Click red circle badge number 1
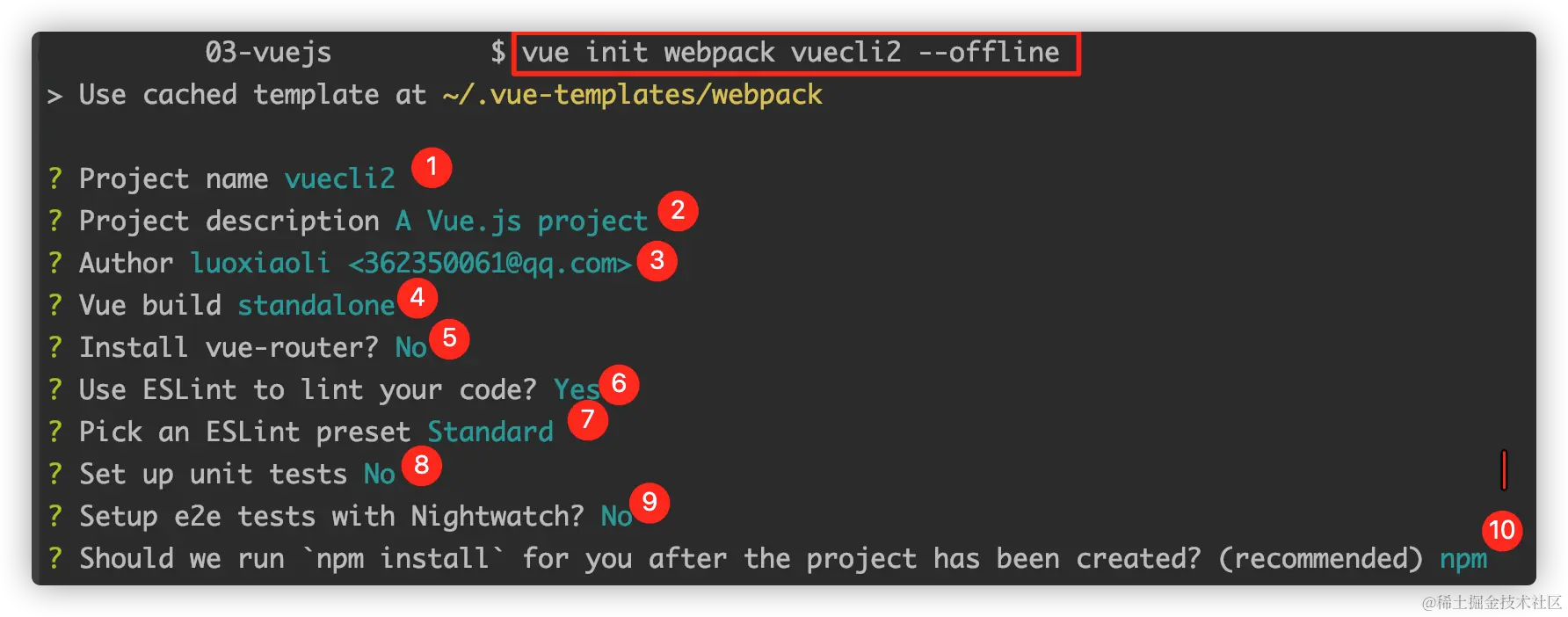 tap(431, 167)
